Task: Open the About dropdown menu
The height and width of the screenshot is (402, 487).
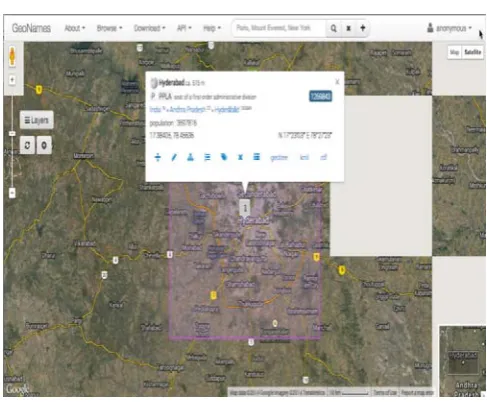Action: coord(75,28)
